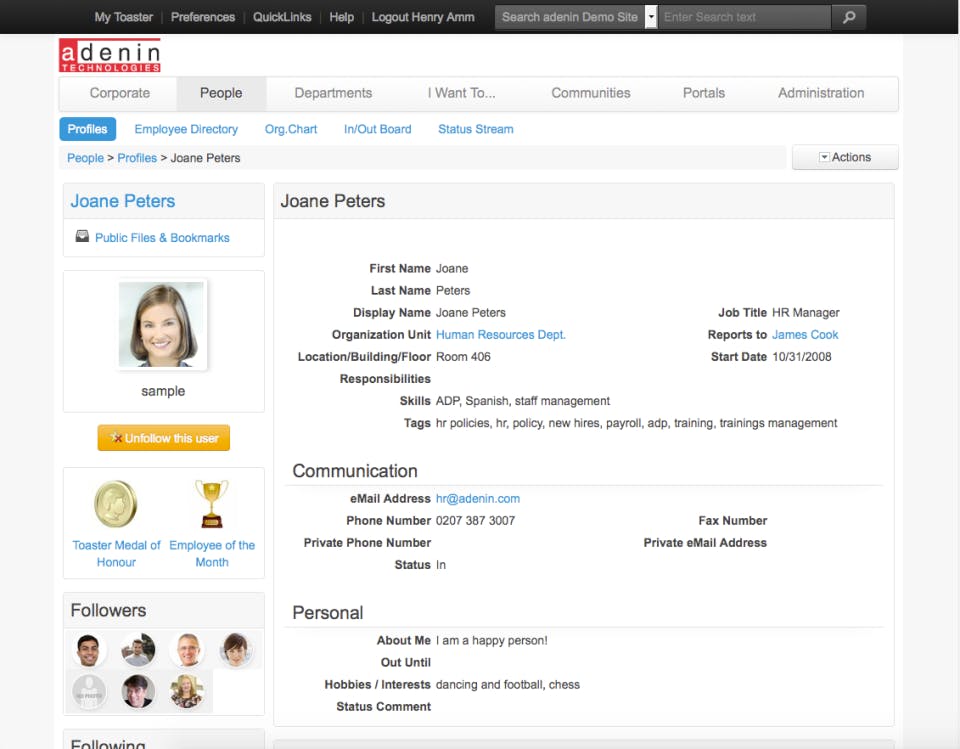Click the Followers panel heading

coord(108,611)
